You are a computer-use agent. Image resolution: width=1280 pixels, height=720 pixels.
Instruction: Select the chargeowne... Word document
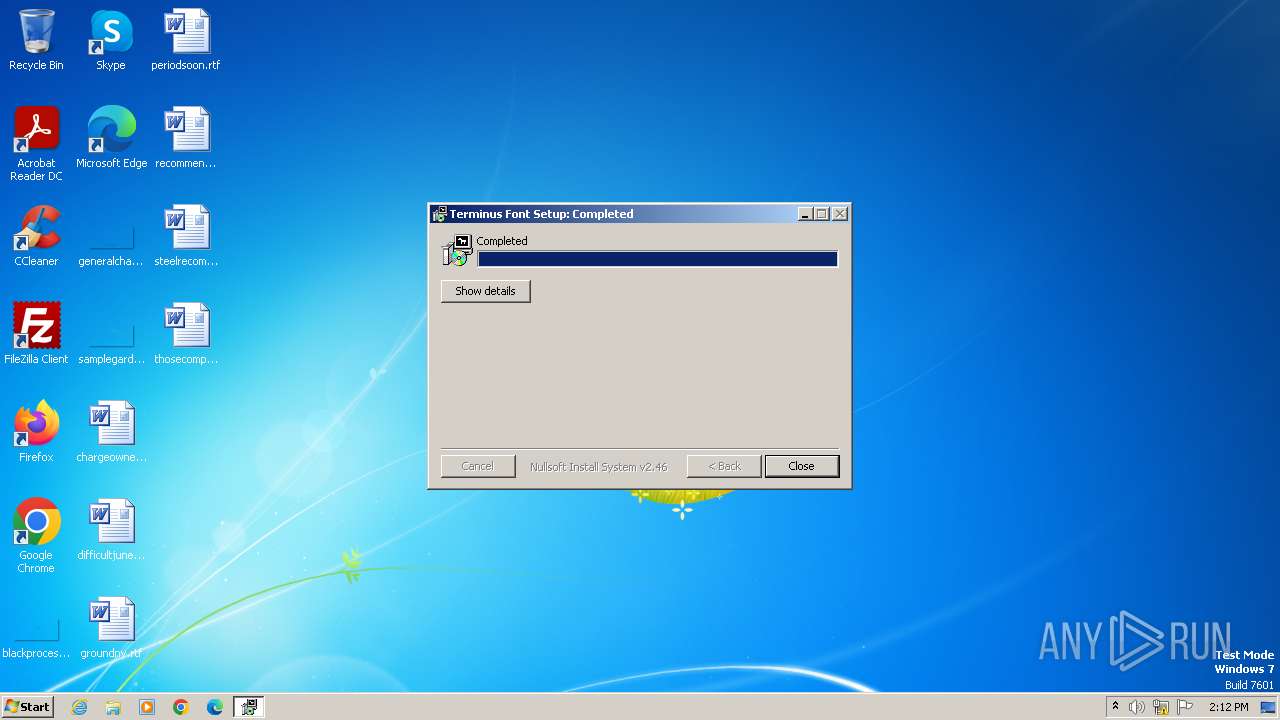click(x=111, y=432)
